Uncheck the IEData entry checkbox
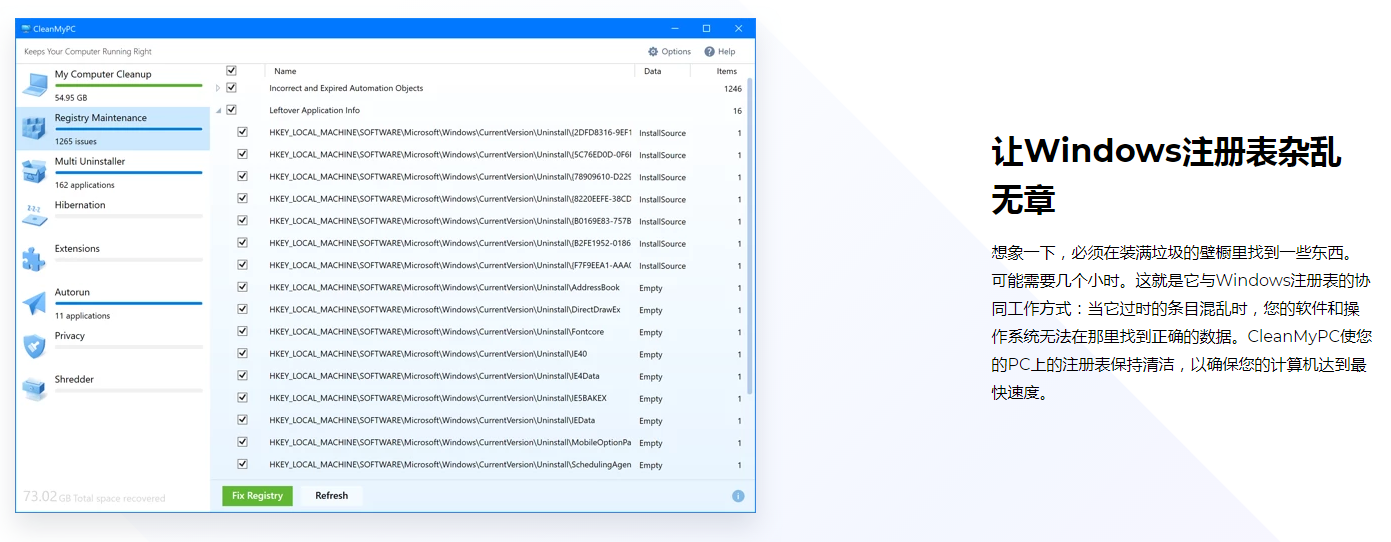This screenshot has width=1391, height=542. (242, 420)
